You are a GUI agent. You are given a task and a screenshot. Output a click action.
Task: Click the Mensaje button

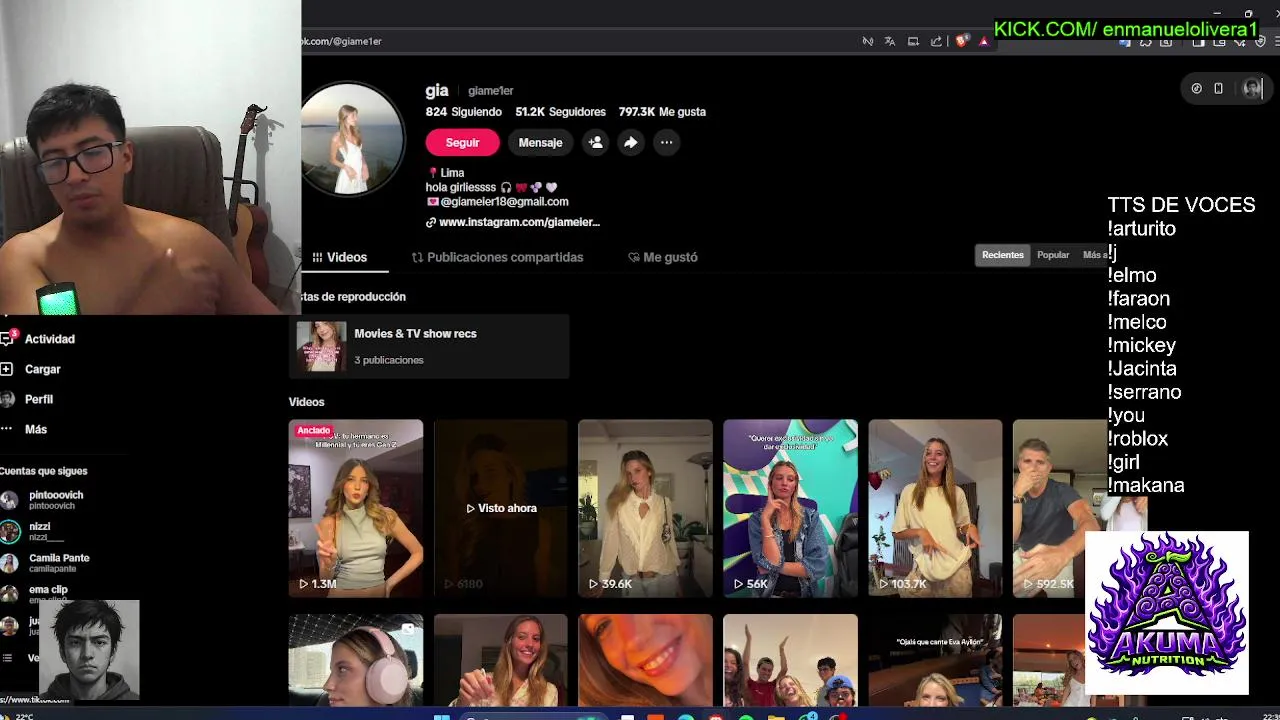click(540, 143)
